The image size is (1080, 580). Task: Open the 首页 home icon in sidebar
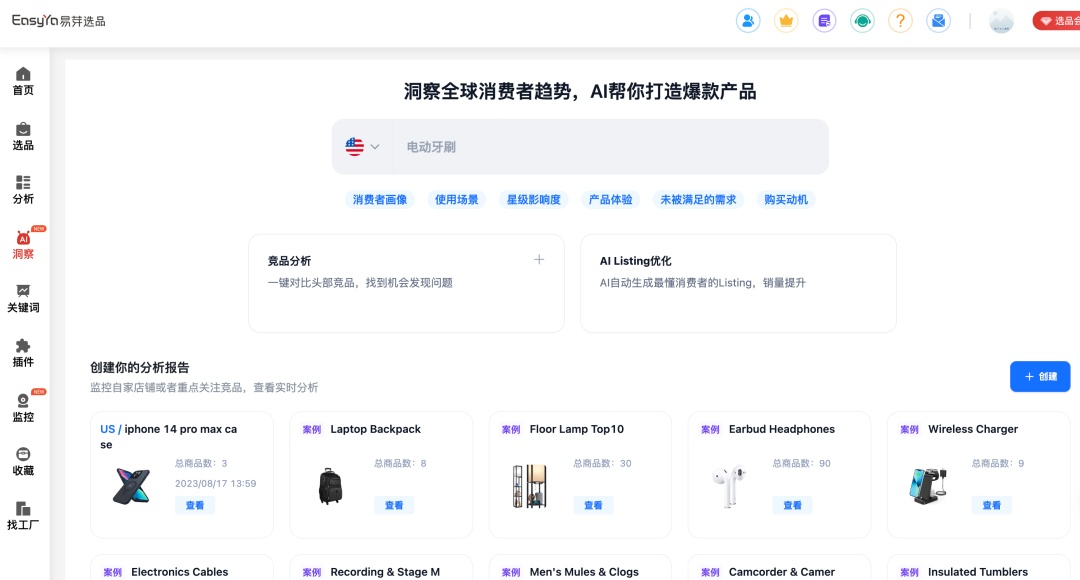coord(23,81)
